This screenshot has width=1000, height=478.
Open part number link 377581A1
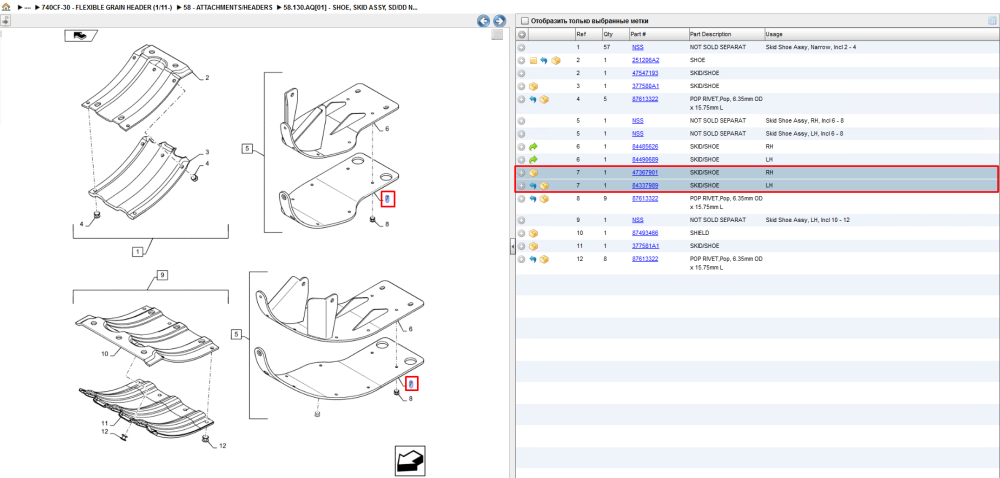click(645, 246)
